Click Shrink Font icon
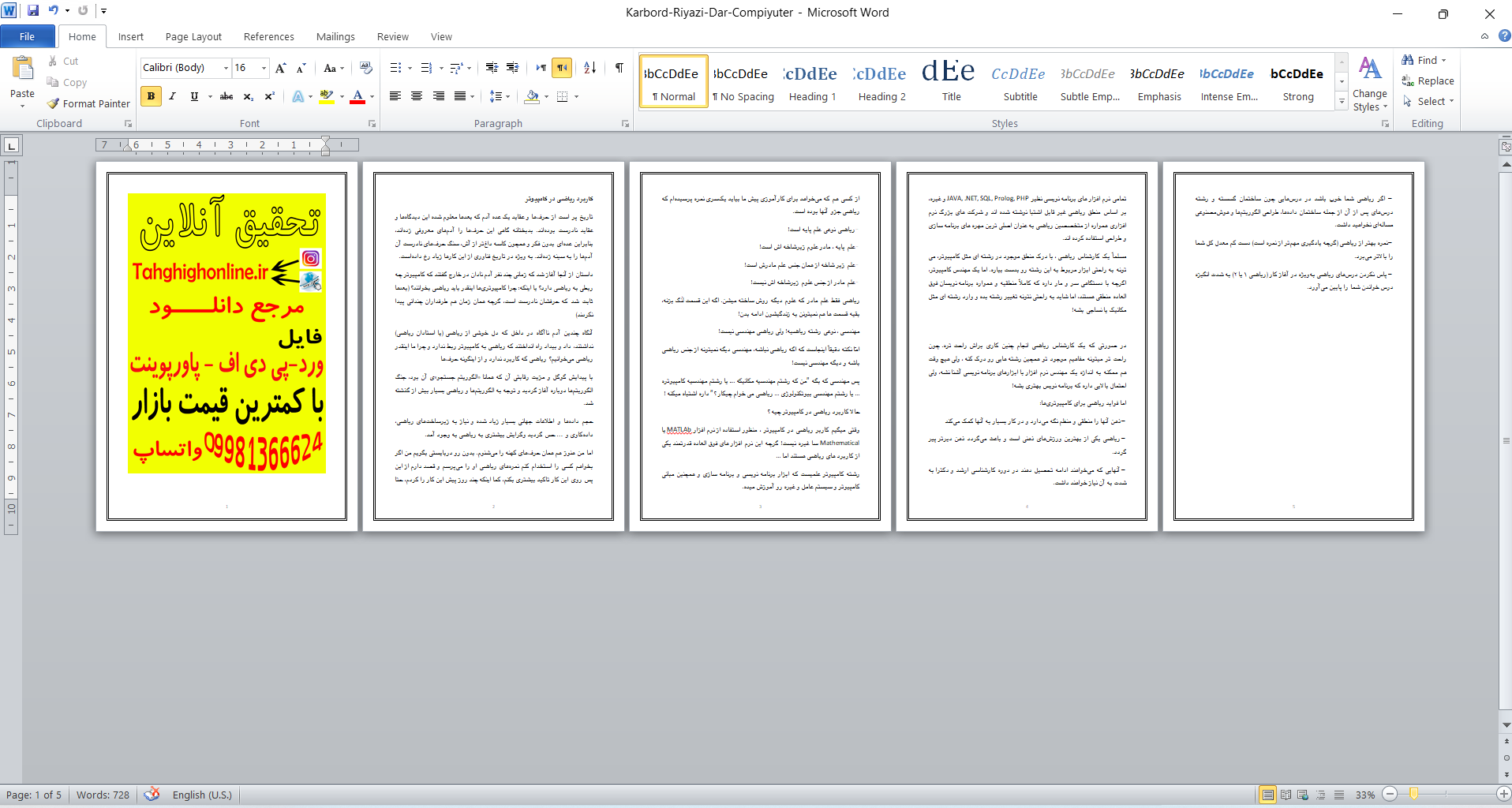The height and width of the screenshot is (808, 1512). pos(301,68)
